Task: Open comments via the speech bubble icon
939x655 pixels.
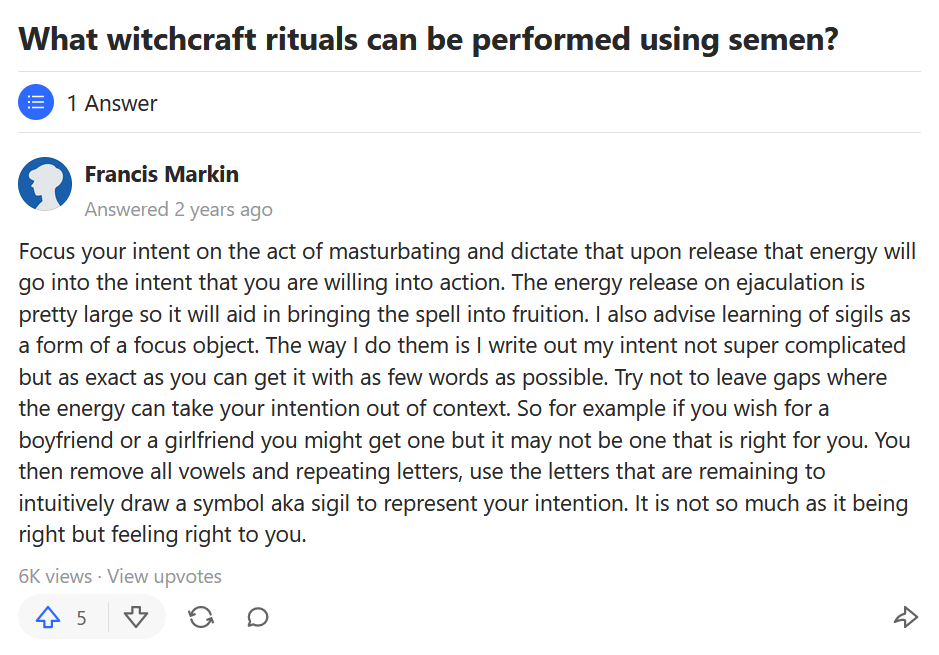Action: click(x=258, y=617)
